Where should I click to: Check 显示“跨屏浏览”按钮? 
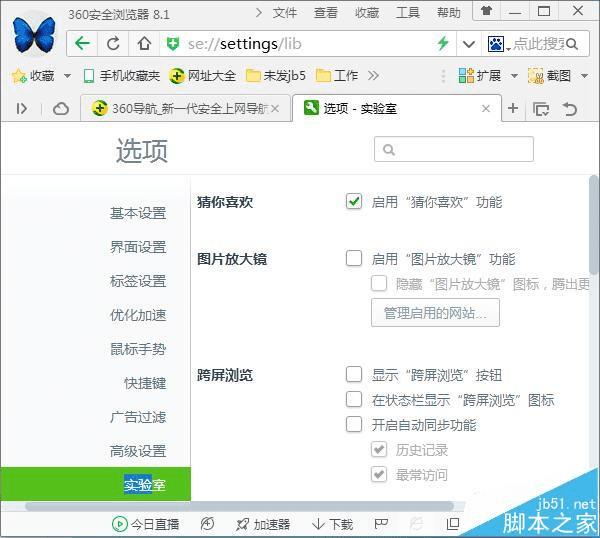(354, 375)
